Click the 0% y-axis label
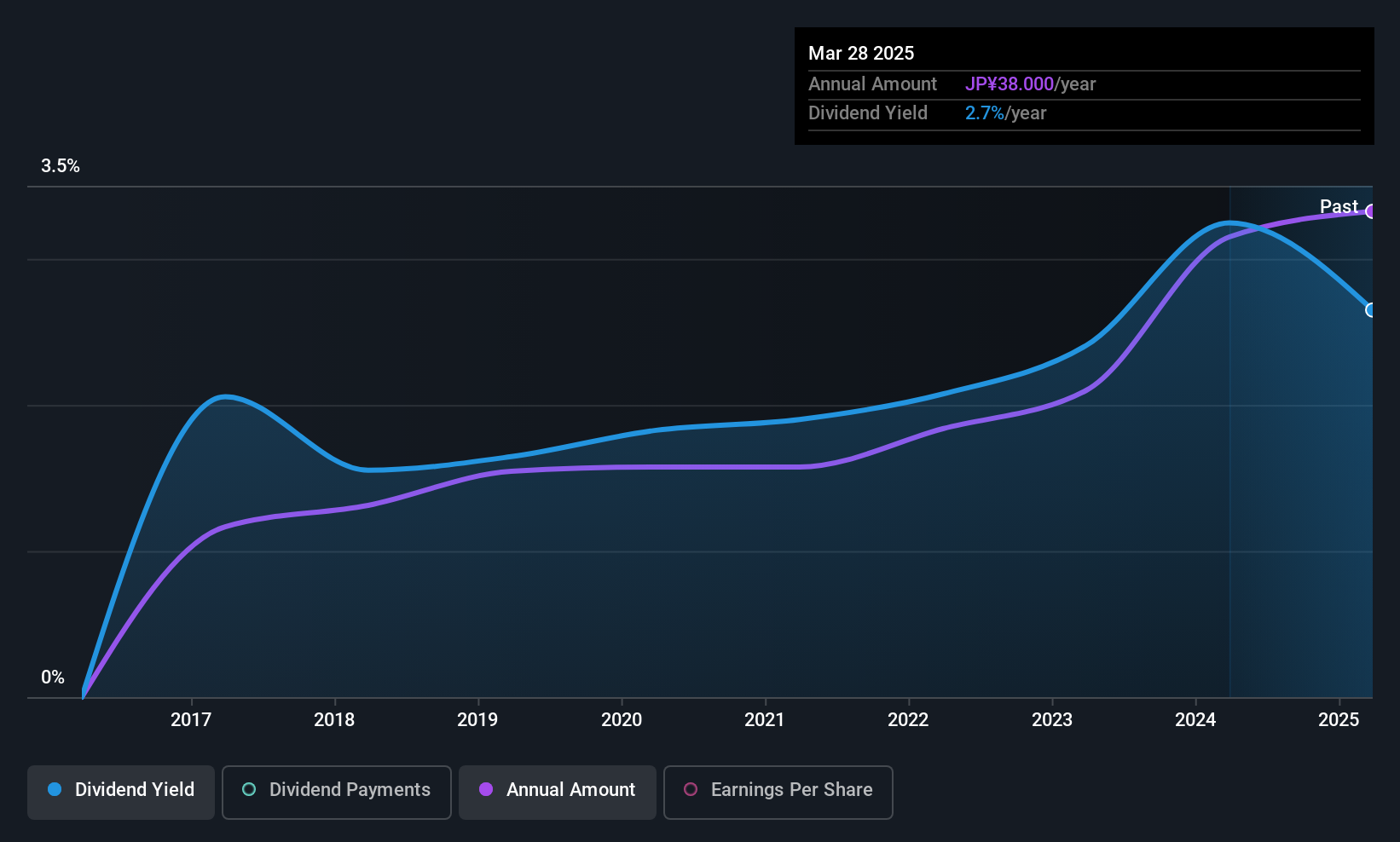 click(53, 678)
